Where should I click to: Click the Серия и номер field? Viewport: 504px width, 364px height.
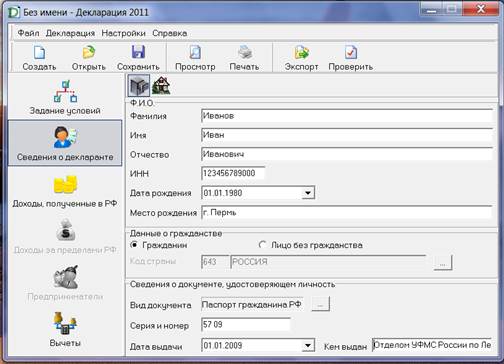pyautogui.click(x=246, y=325)
